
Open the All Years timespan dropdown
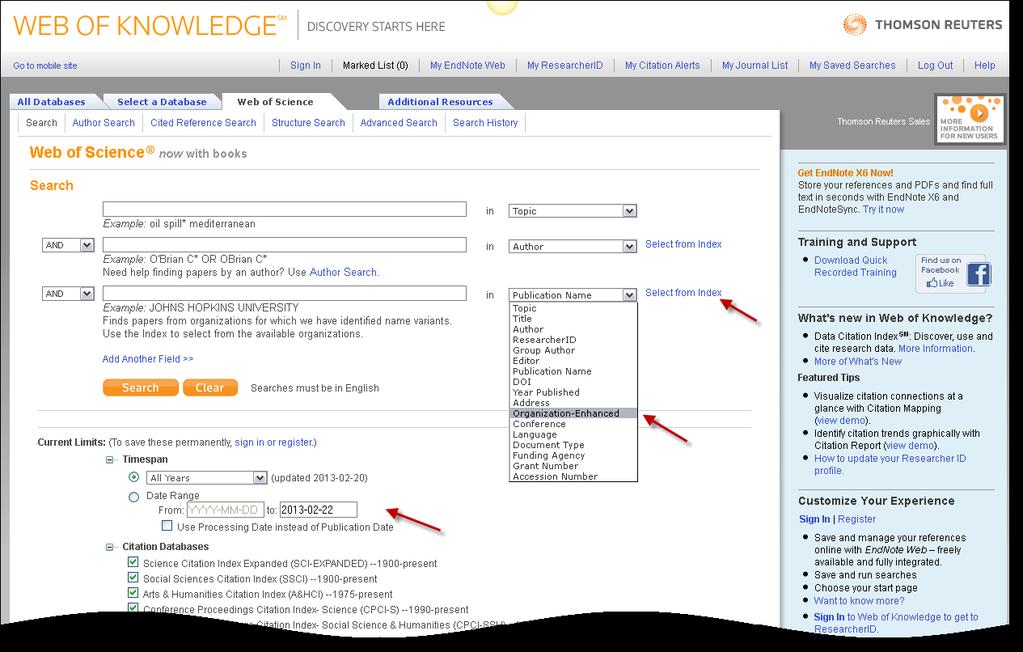(206, 478)
